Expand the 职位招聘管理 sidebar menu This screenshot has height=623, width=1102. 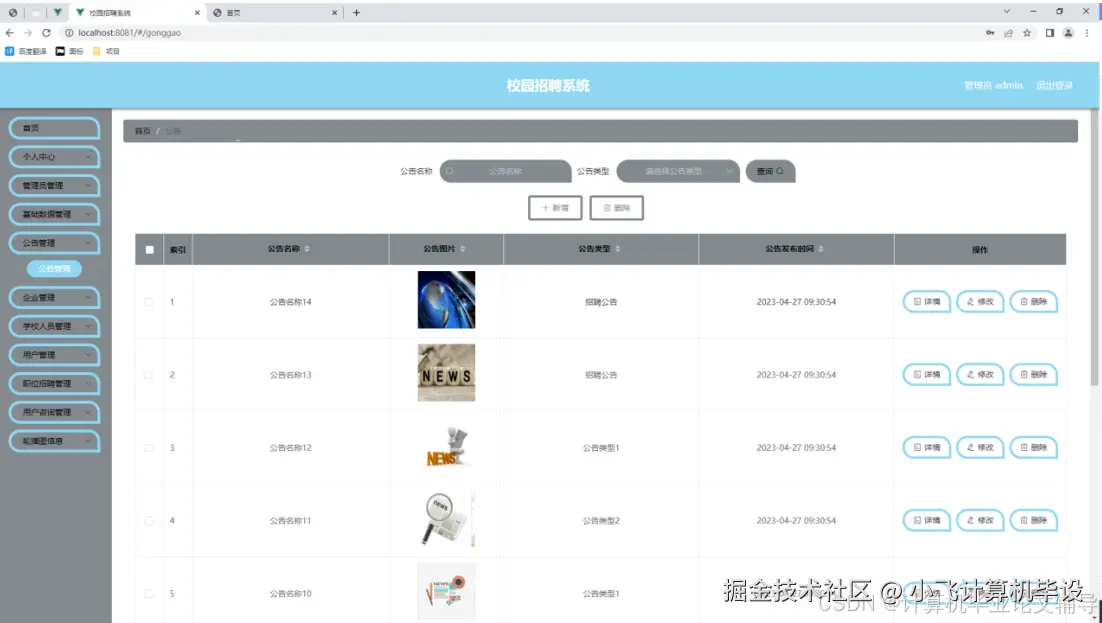point(54,384)
